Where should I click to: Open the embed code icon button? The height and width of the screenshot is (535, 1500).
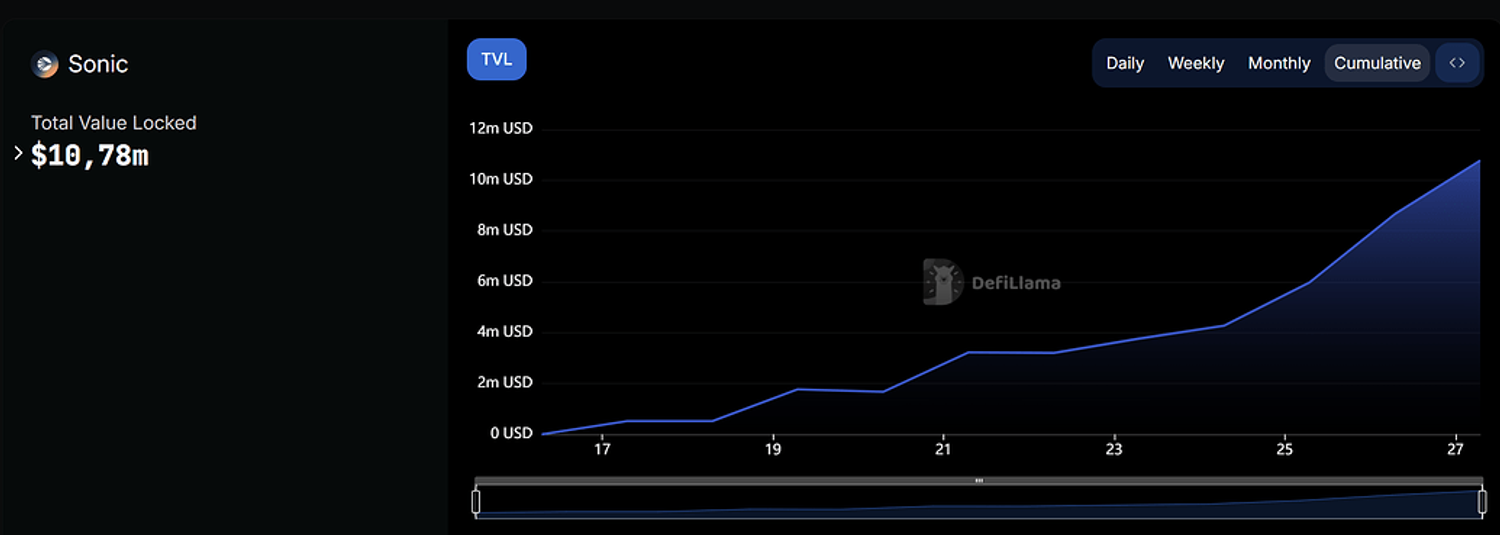click(1457, 63)
